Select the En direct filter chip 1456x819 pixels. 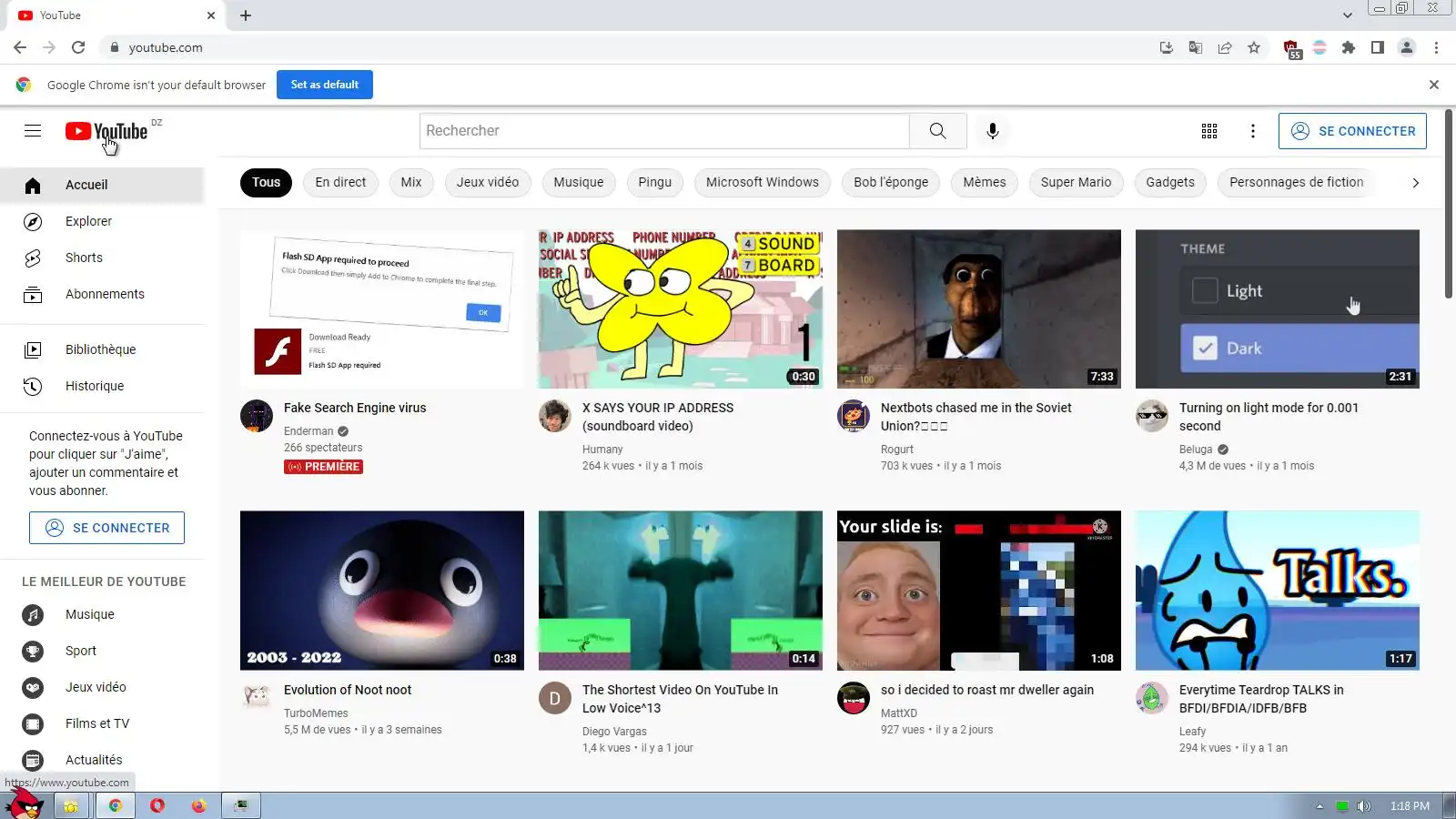pyautogui.click(x=340, y=183)
